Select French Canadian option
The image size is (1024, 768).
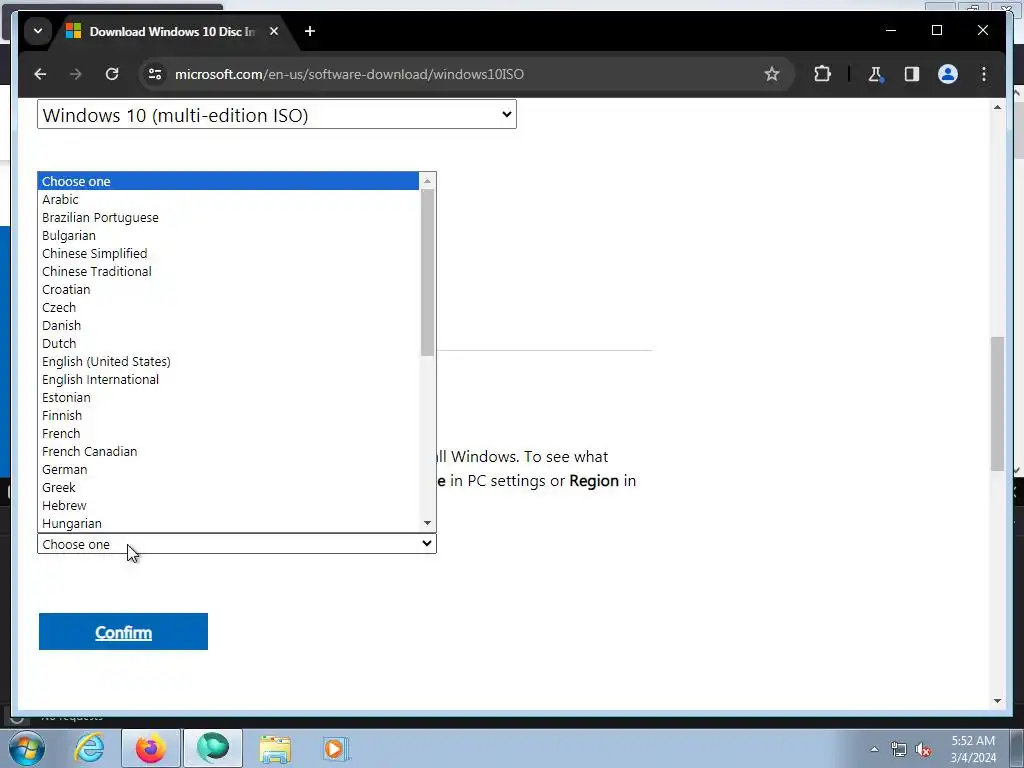pos(228,451)
